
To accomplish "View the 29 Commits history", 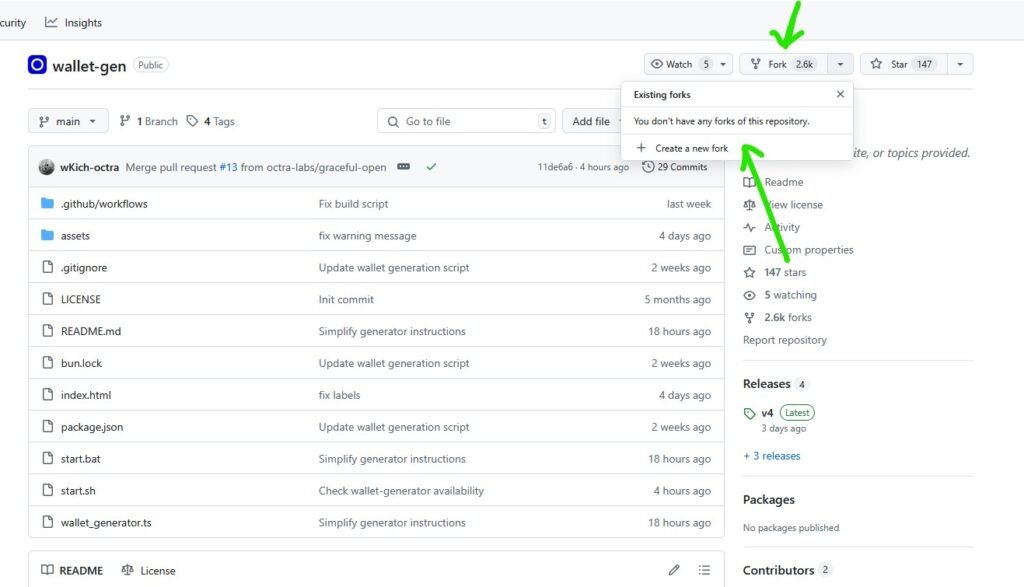I will tap(675, 167).
